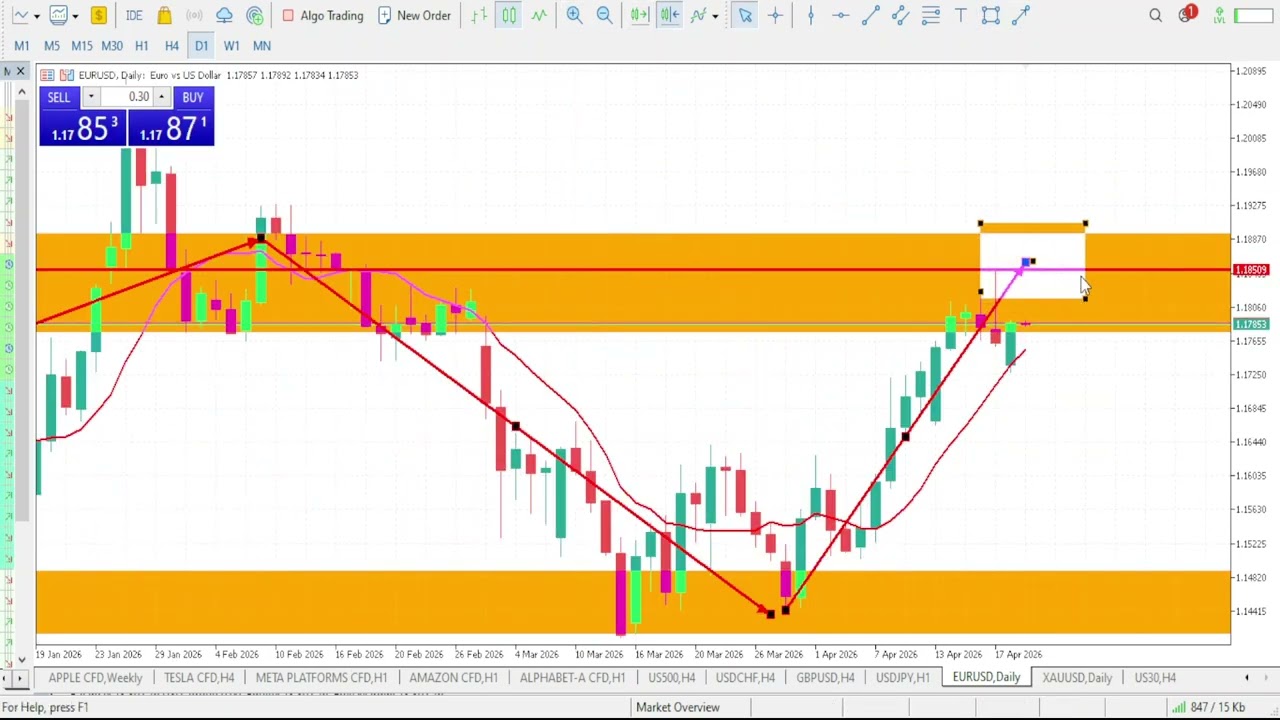Switch chart to line chart view

pyautogui.click(x=539, y=15)
